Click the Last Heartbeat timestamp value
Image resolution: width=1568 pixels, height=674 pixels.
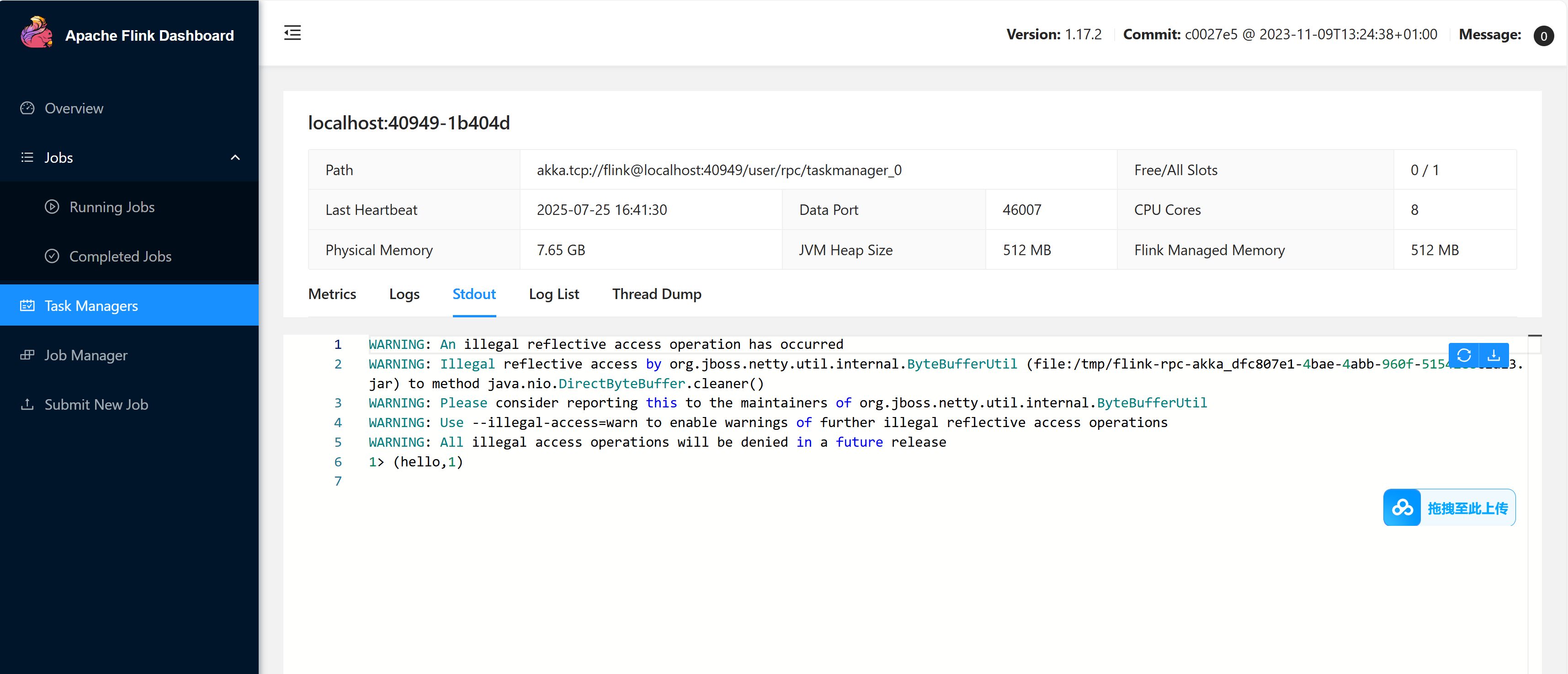(601, 209)
